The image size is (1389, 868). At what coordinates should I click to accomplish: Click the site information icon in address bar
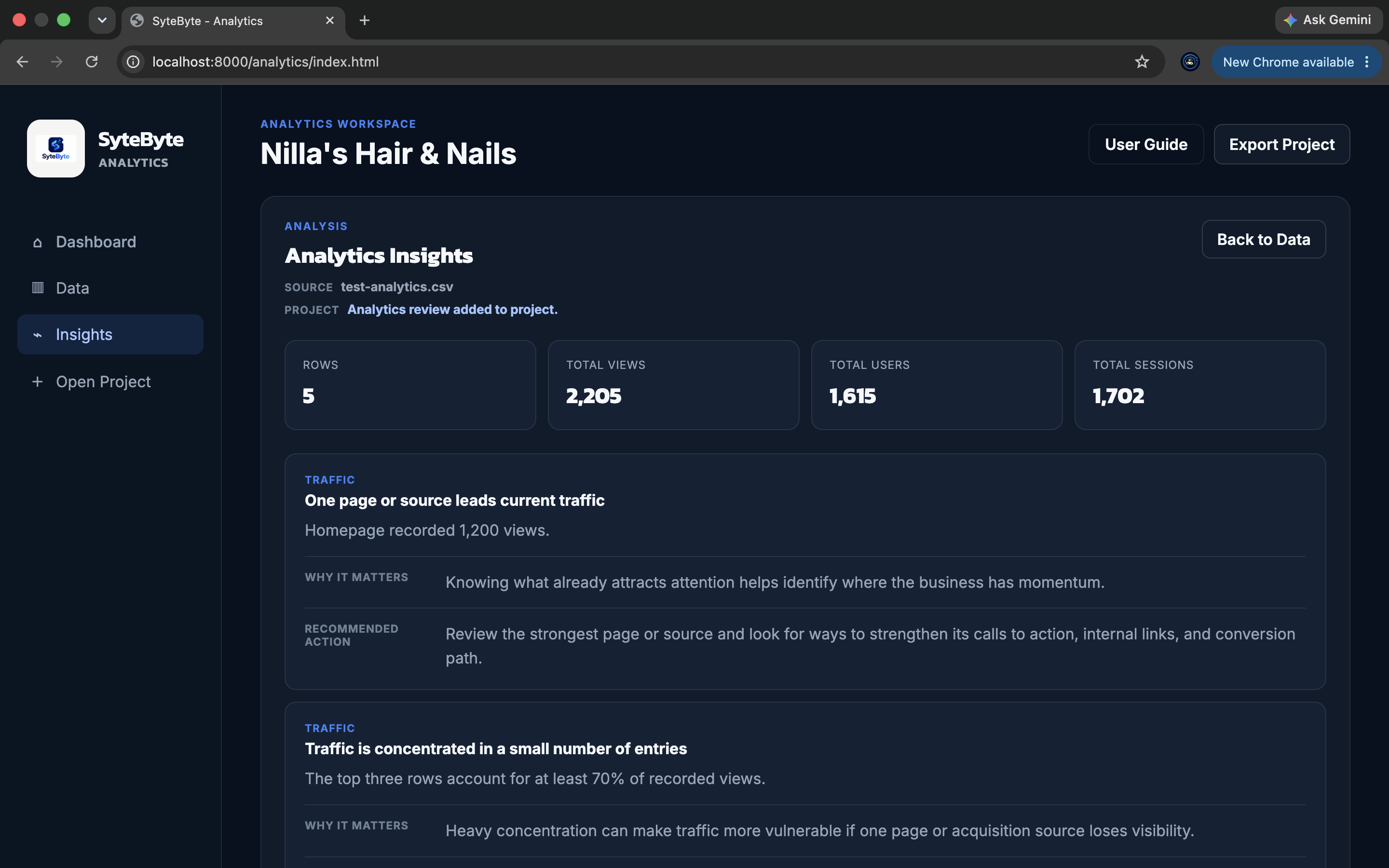[133, 61]
